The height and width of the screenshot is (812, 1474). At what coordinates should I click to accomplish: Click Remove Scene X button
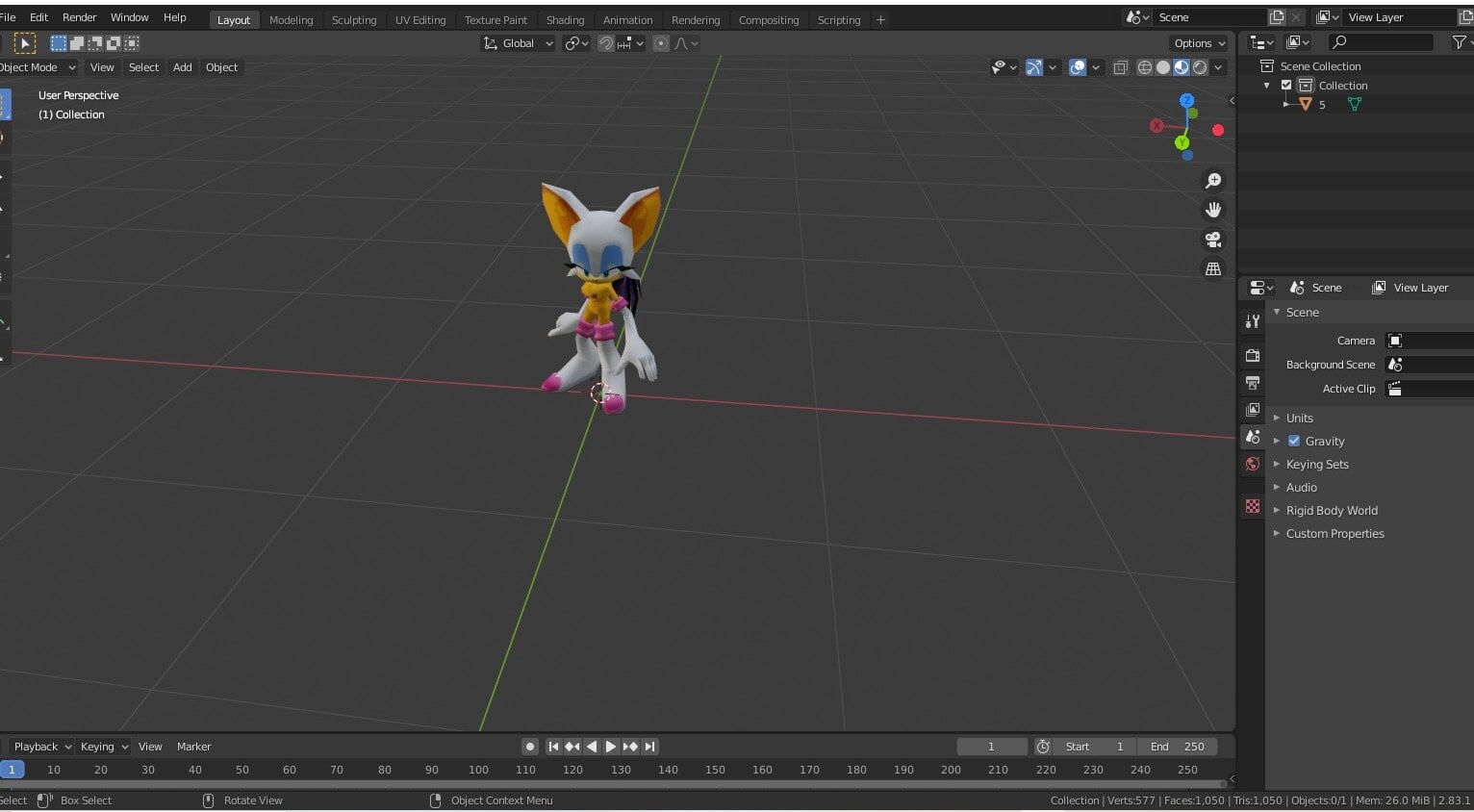(1296, 17)
